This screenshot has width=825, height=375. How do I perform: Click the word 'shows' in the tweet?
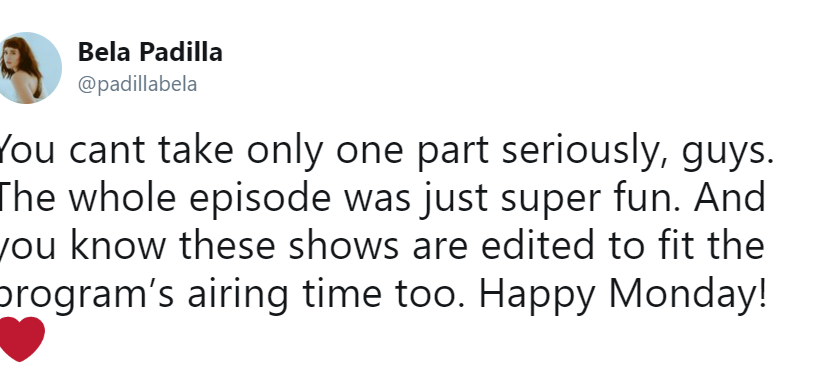click(x=344, y=246)
